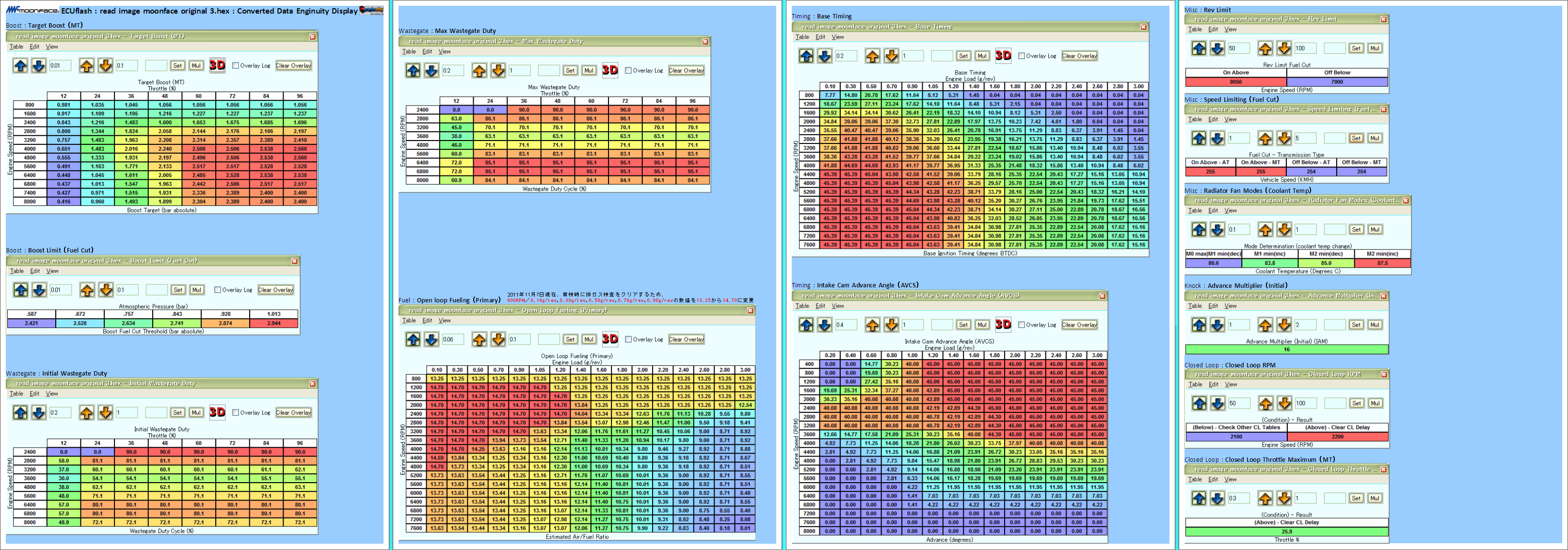
Task: Click the 0.01 increment field in Target Boost
Action: (x=60, y=66)
